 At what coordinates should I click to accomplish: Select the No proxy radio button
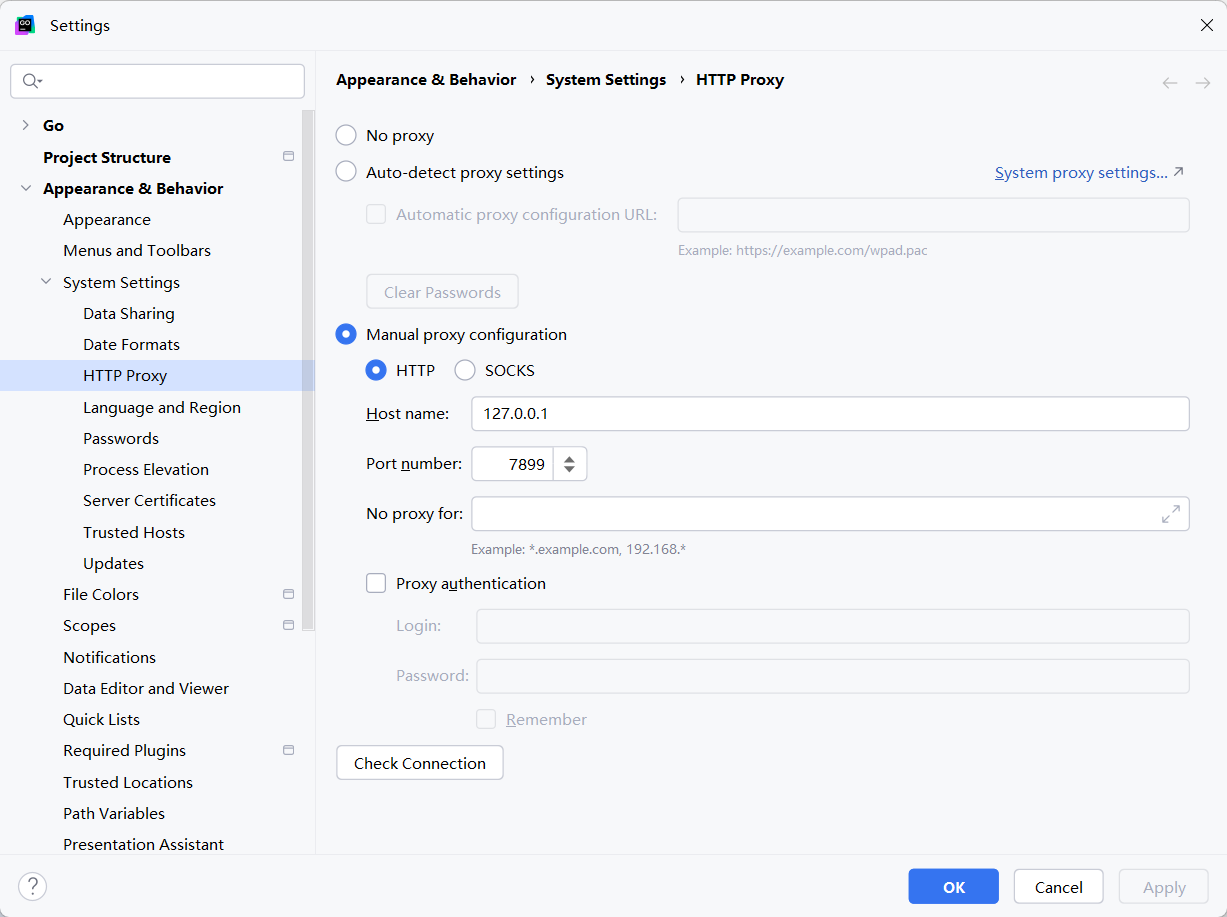click(x=346, y=136)
